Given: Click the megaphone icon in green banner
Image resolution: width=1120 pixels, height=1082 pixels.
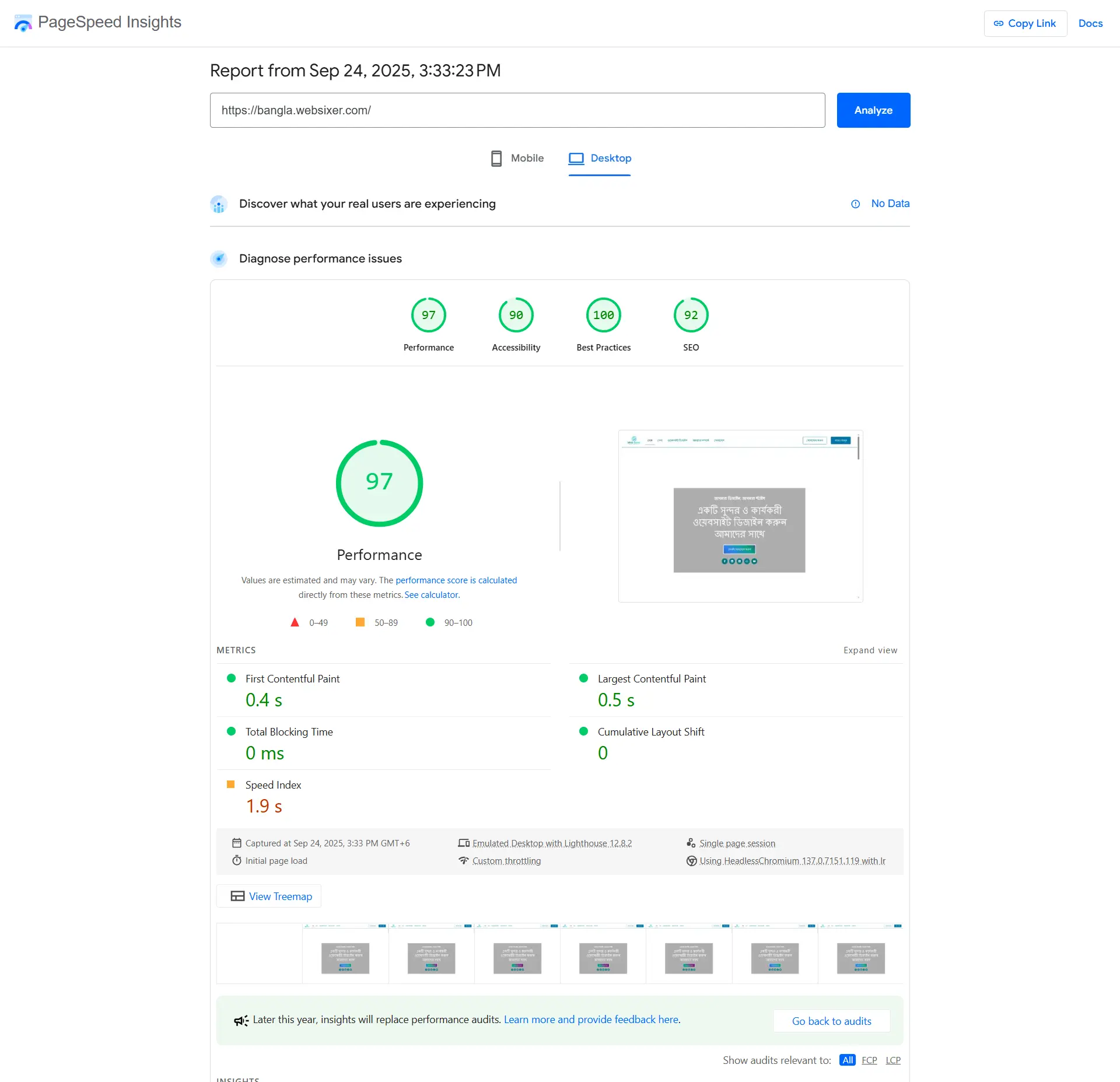Looking at the screenshot, I should point(240,1019).
